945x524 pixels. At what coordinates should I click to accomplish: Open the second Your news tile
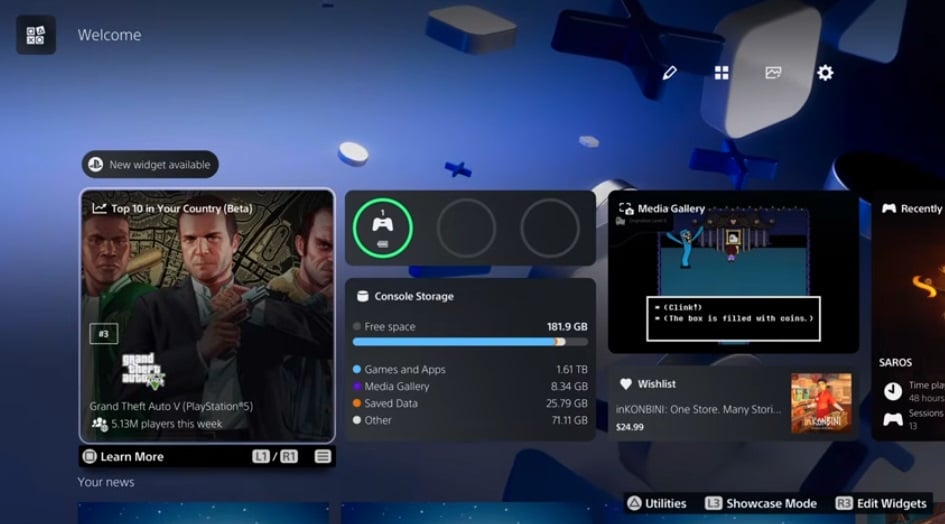click(467, 513)
